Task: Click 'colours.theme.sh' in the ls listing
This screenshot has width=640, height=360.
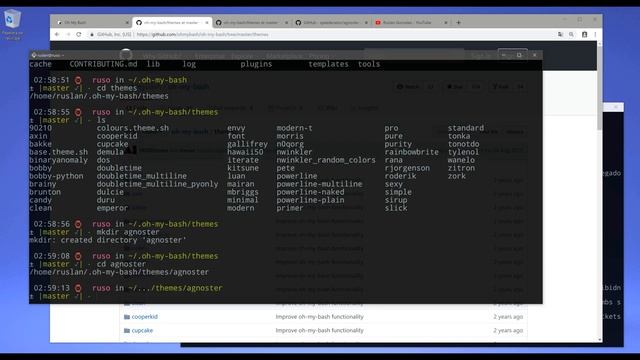Action: (133, 128)
